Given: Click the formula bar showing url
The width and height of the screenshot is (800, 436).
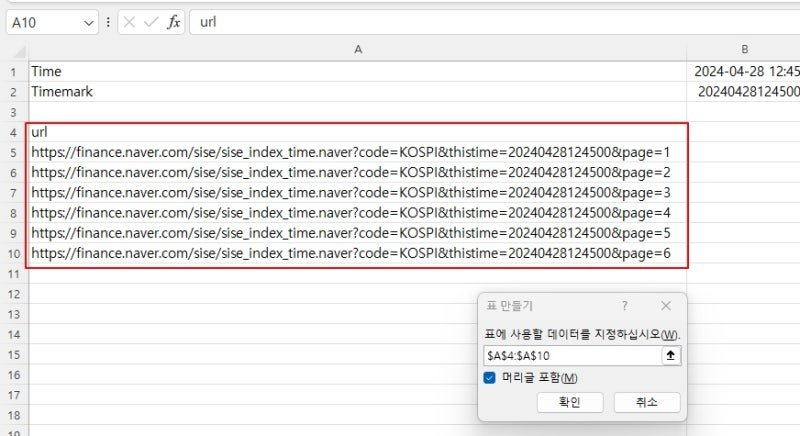Looking at the screenshot, I should point(494,22).
